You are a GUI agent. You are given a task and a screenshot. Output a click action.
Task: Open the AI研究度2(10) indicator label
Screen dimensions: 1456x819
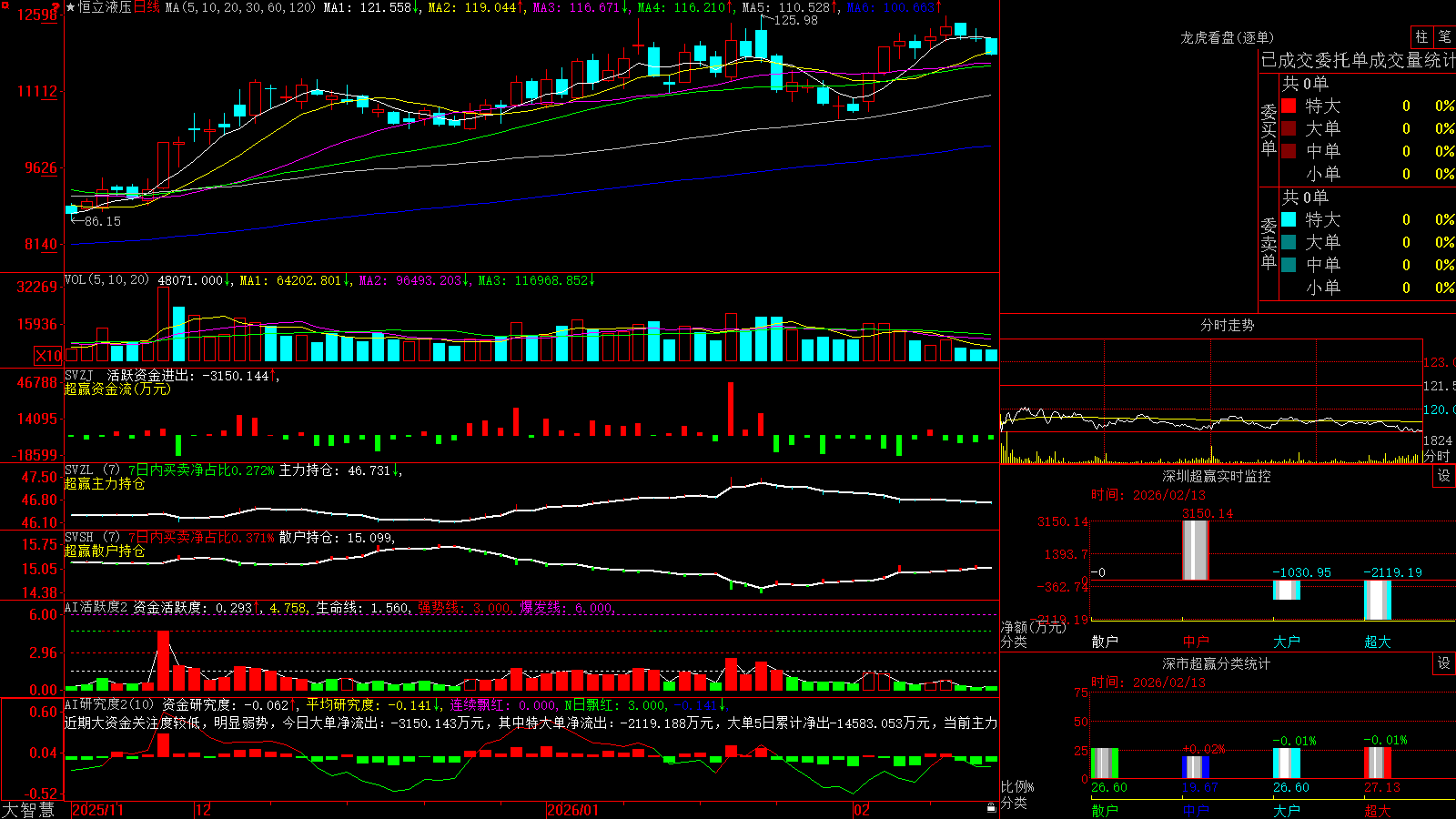tap(110, 704)
